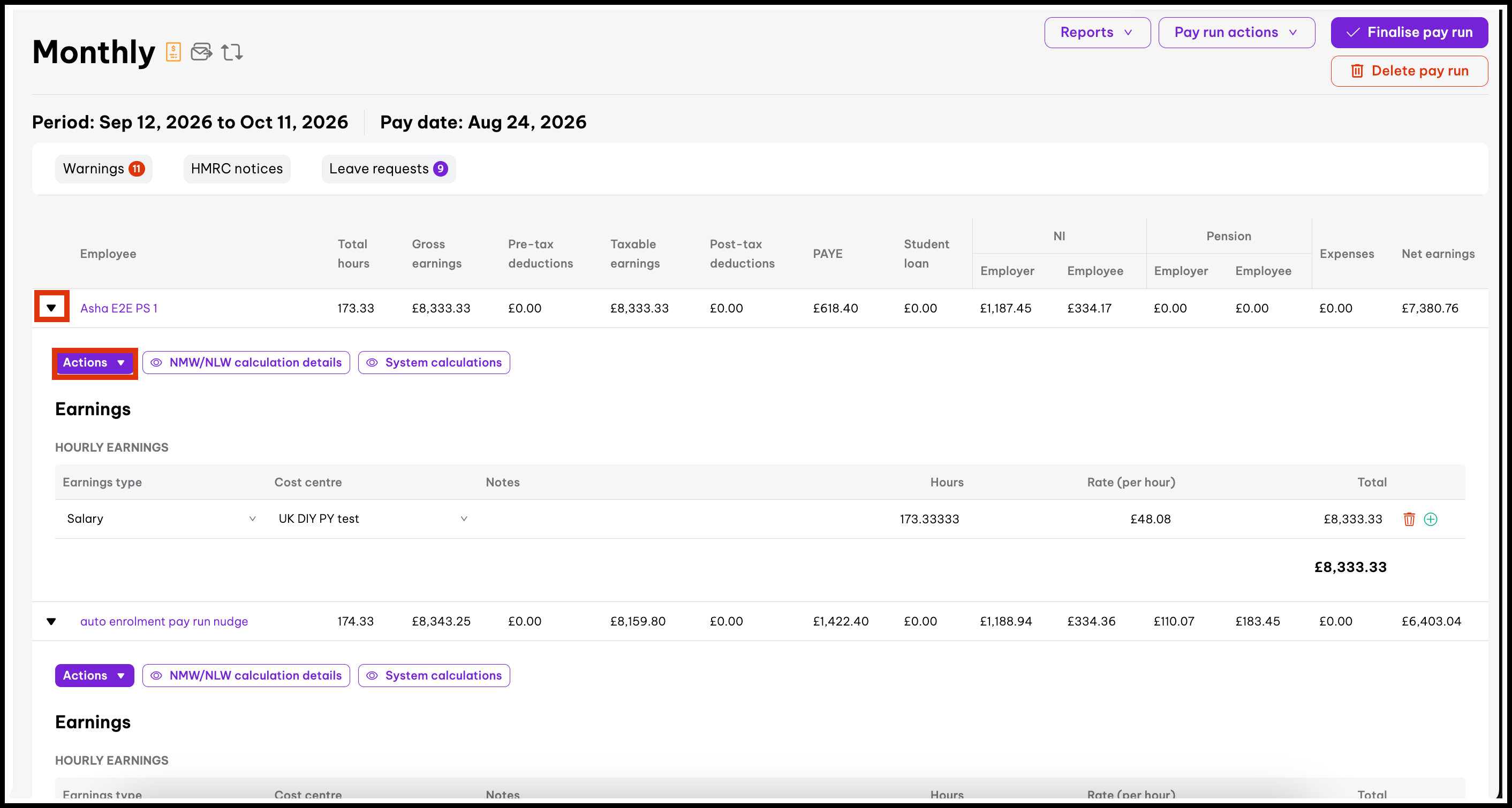Collapse the Asha E2E PS 1 row
The height and width of the screenshot is (808, 1512).
51,308
